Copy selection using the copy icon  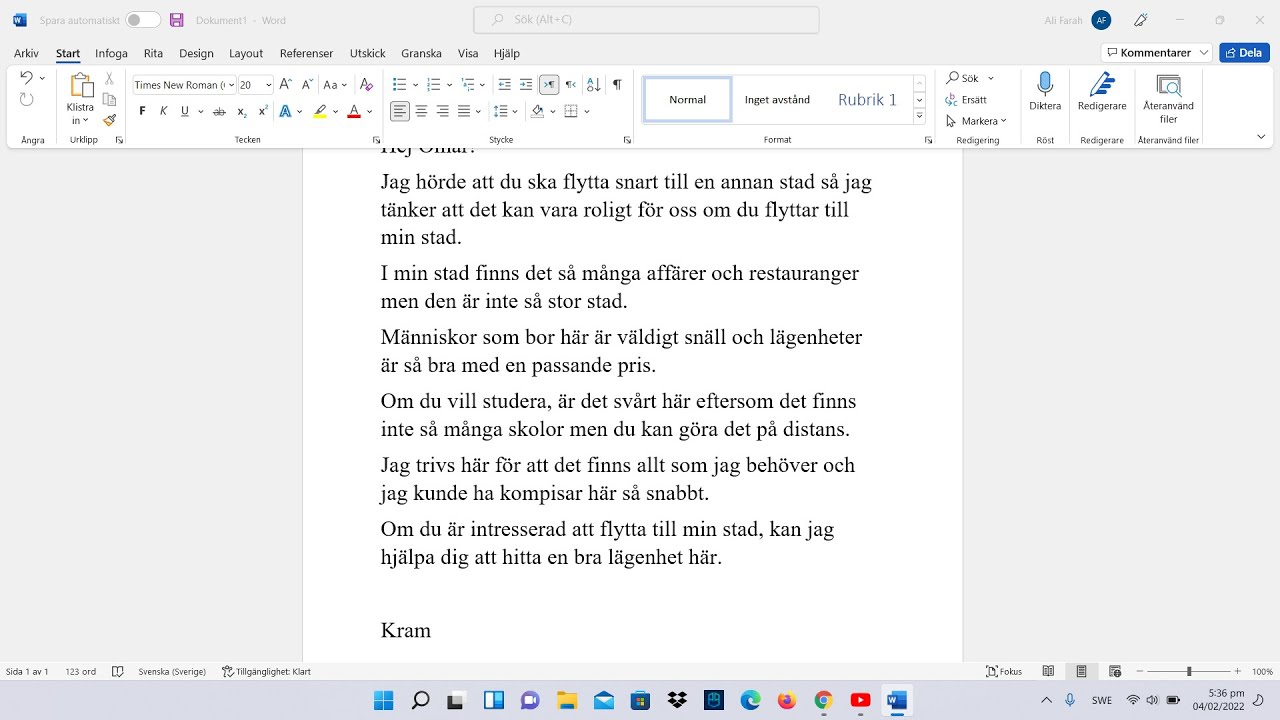coord(109,99)
